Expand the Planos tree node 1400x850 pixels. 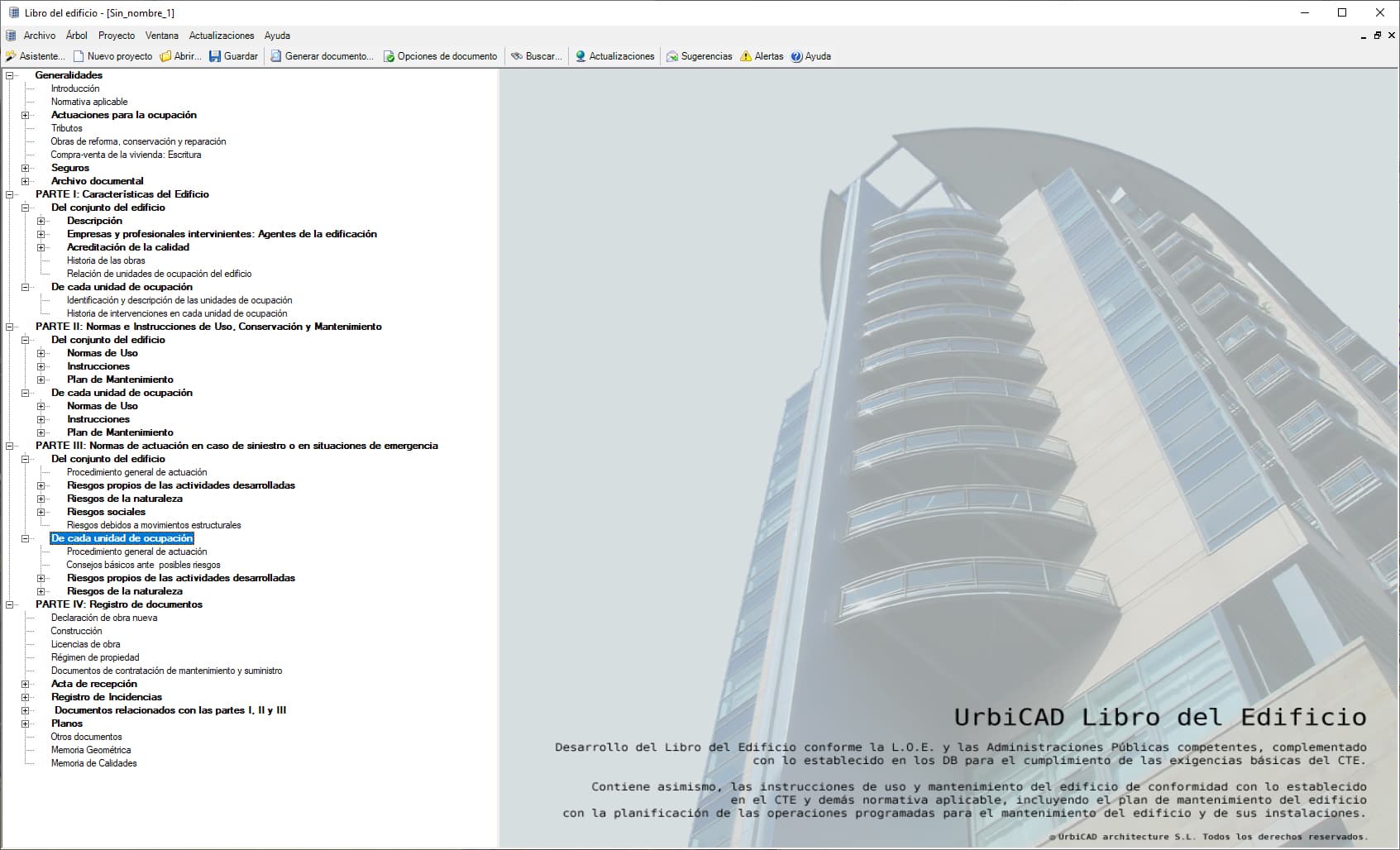pos(26,723)
